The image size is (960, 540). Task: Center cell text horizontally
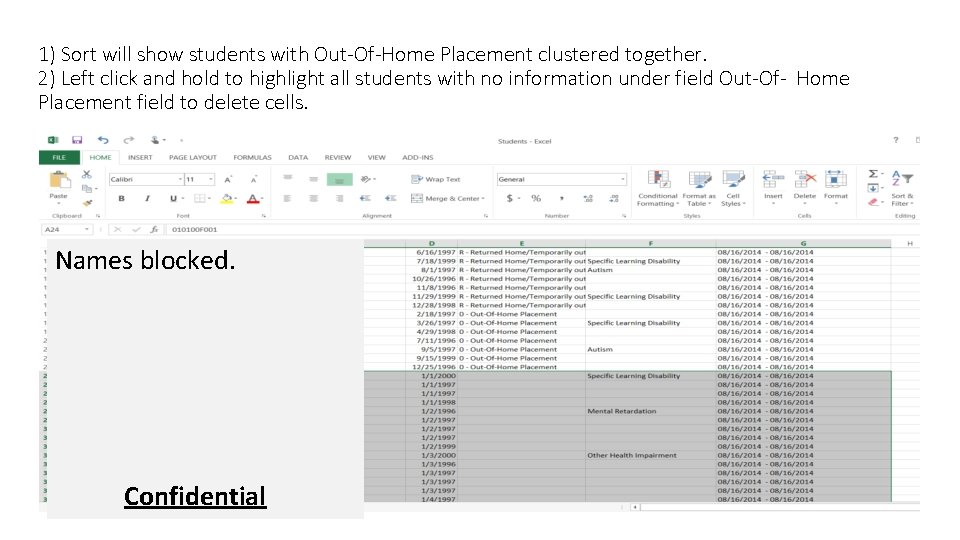pos(313,198)
